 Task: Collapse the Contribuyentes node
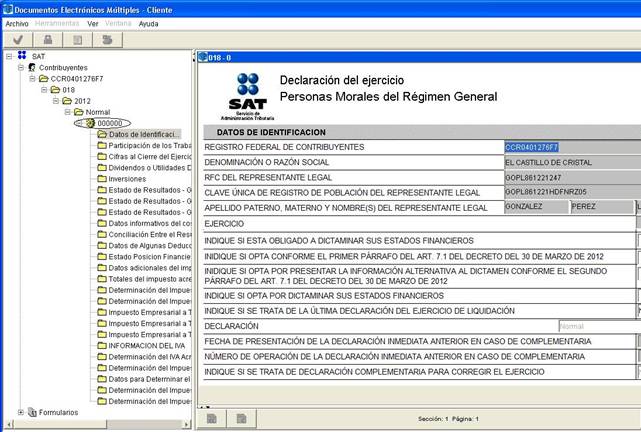click(20, 67)
